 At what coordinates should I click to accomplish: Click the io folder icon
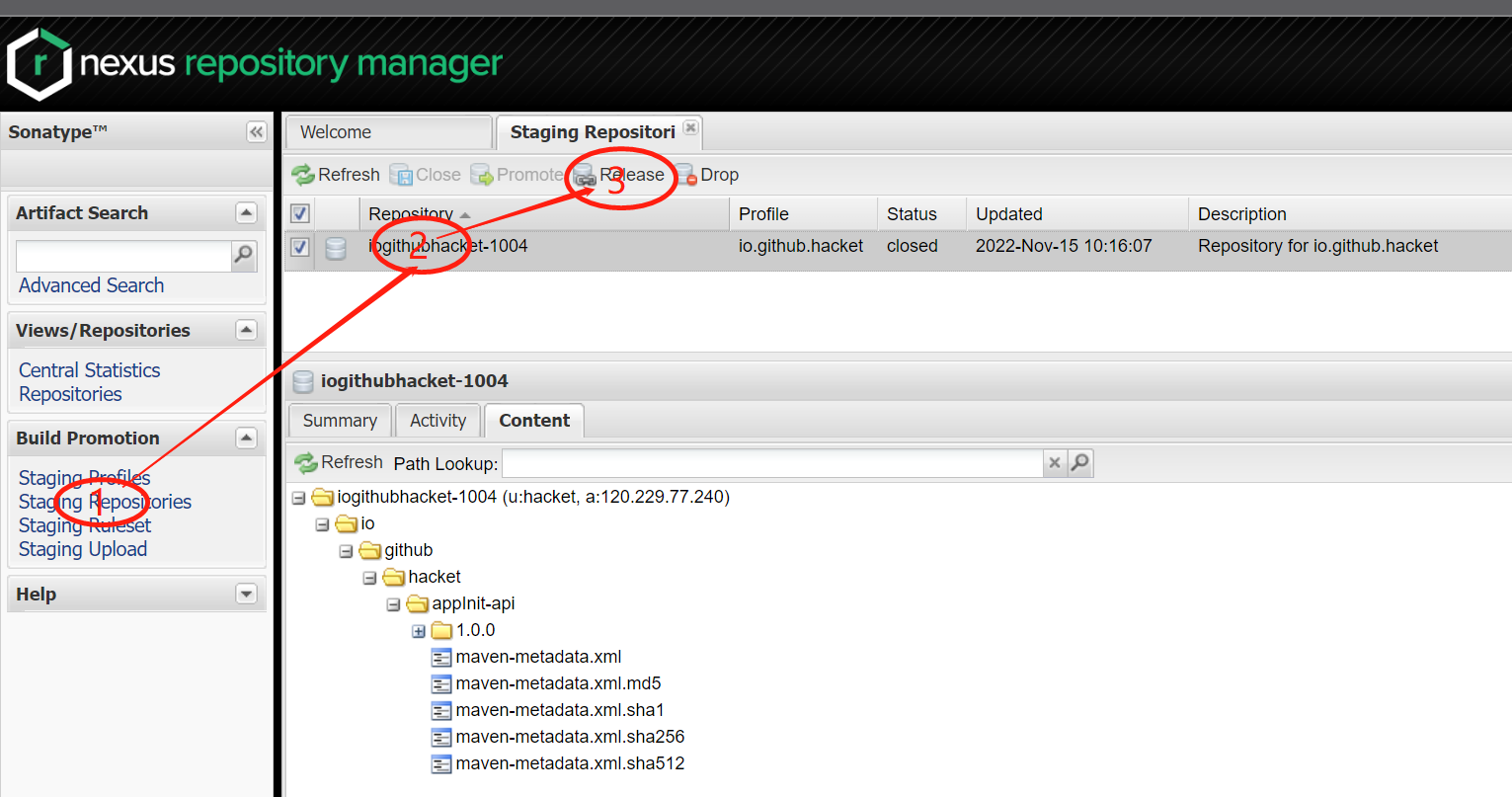346,523
